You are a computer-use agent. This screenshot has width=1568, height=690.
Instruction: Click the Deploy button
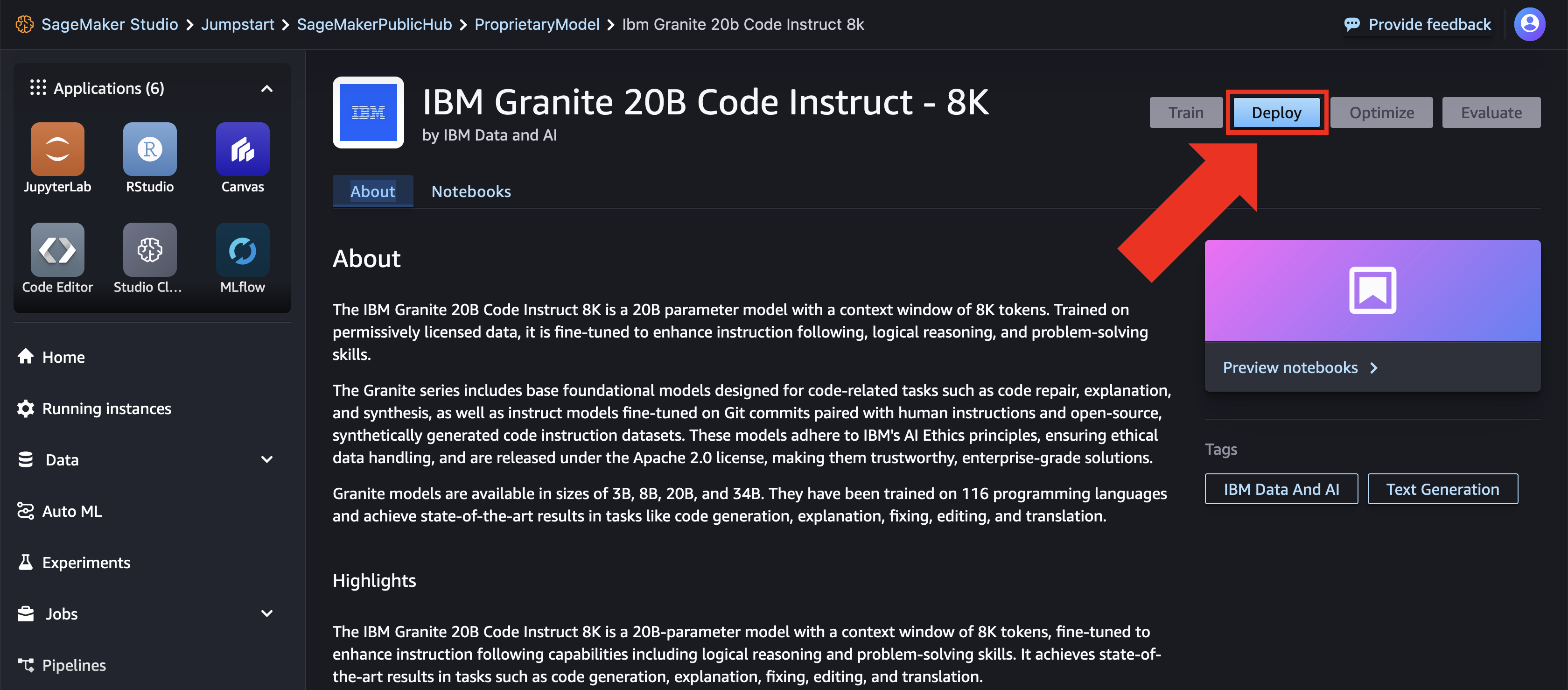point(1276,112)
